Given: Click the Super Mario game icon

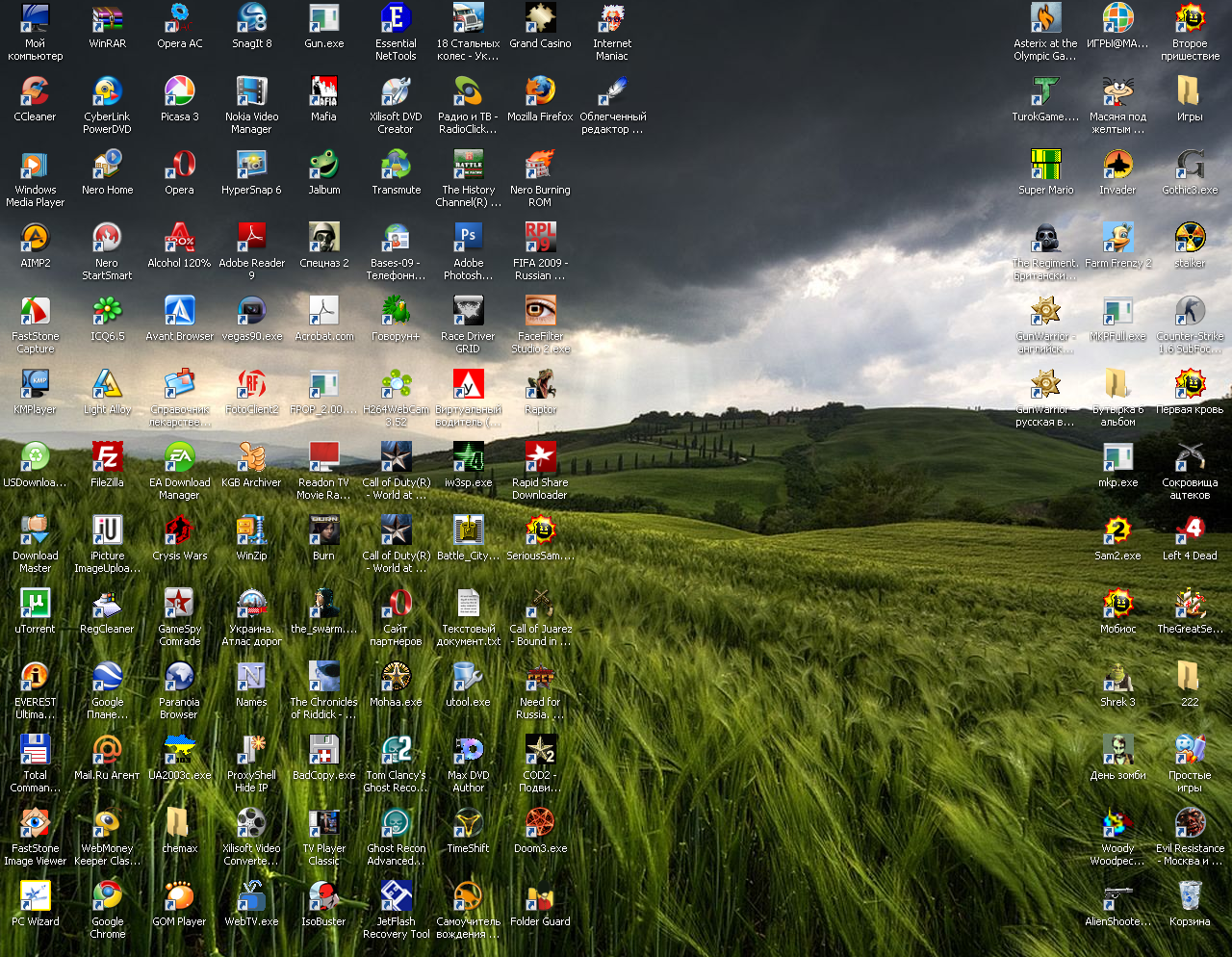Looking at the screenshot, I should point(1045,166).
